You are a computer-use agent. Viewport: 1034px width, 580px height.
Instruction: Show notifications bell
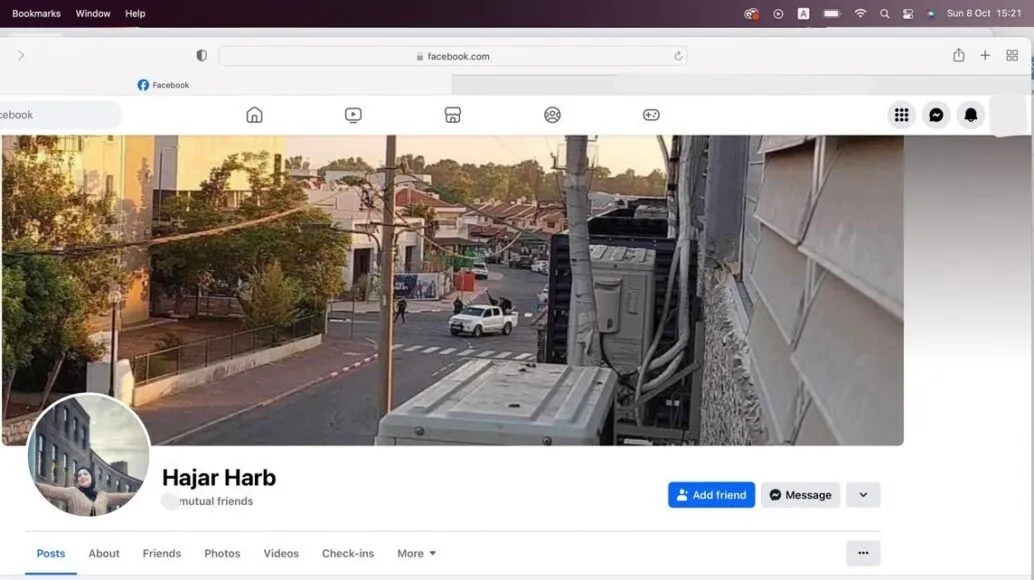click(970, 115)
